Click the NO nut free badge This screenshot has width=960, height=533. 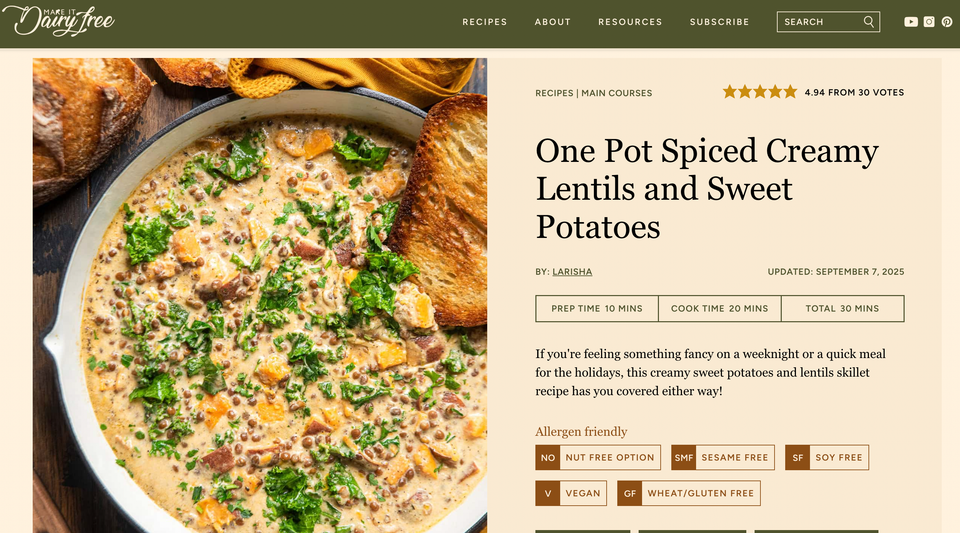548,458
